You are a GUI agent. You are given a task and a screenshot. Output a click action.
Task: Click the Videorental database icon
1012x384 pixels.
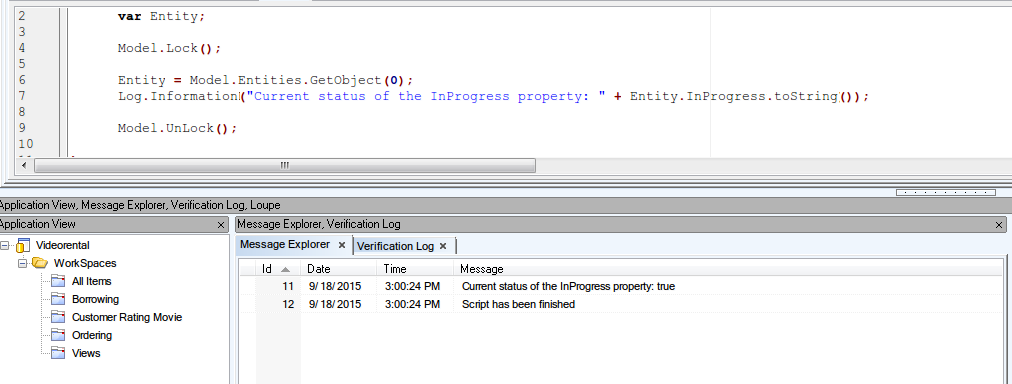(23, 245)
